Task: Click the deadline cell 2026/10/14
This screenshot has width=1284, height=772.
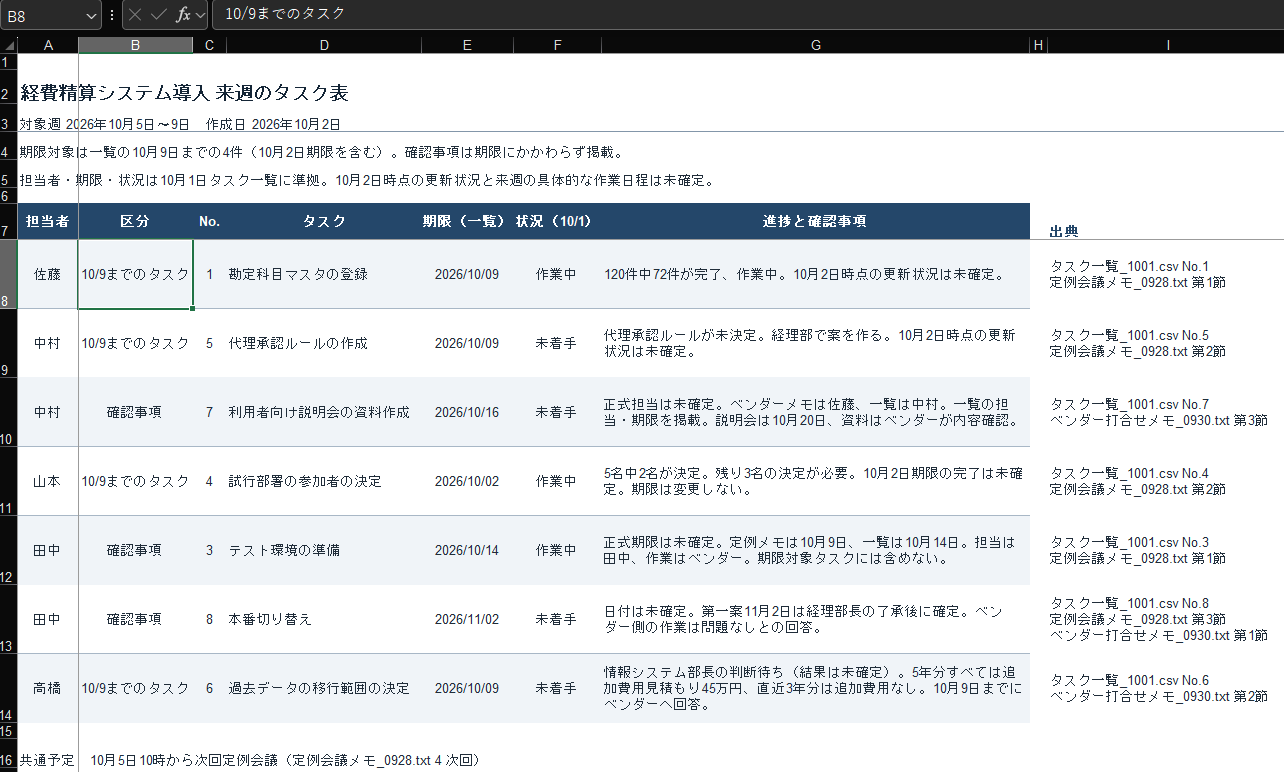Action: [x=467, y=550]
